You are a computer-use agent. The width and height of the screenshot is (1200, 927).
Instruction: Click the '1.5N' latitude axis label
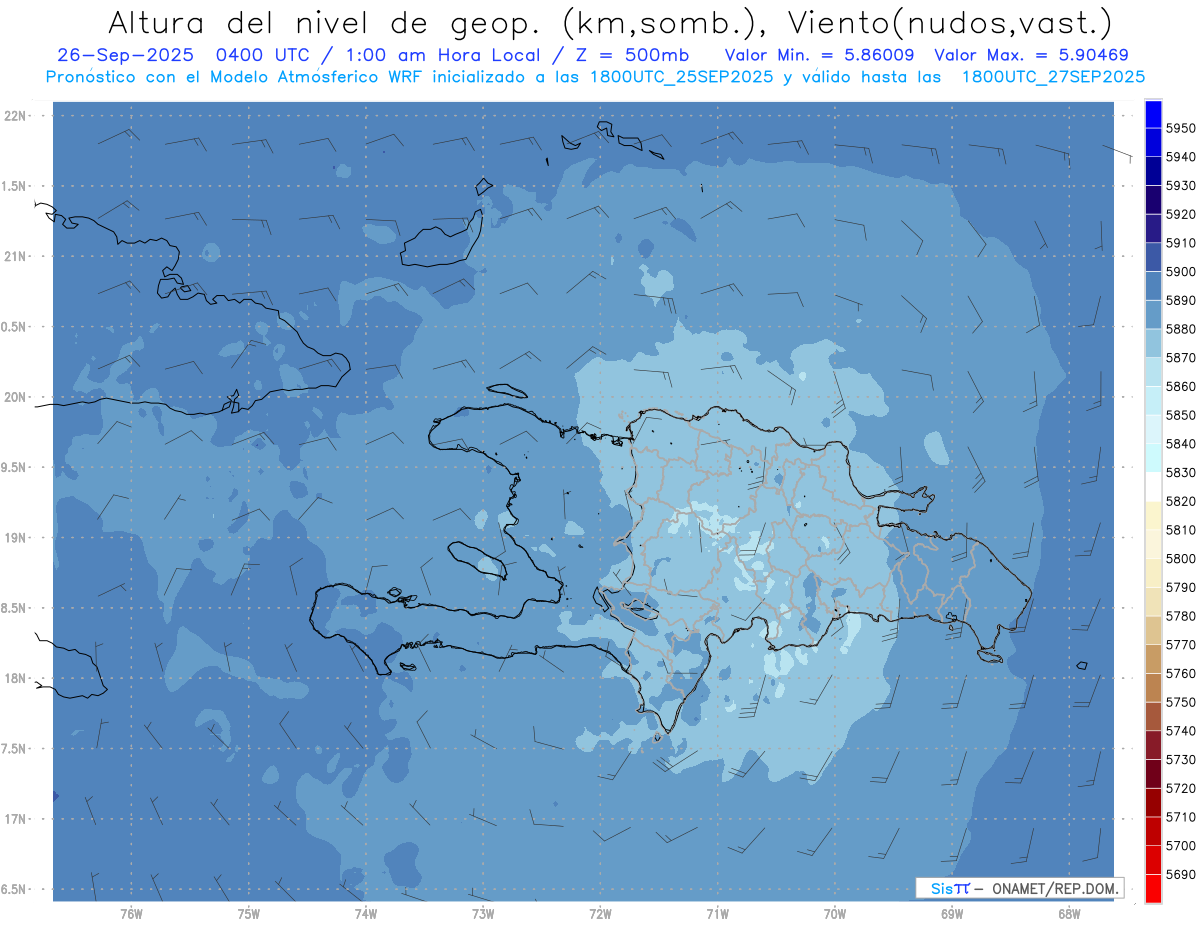pos(13,186)
